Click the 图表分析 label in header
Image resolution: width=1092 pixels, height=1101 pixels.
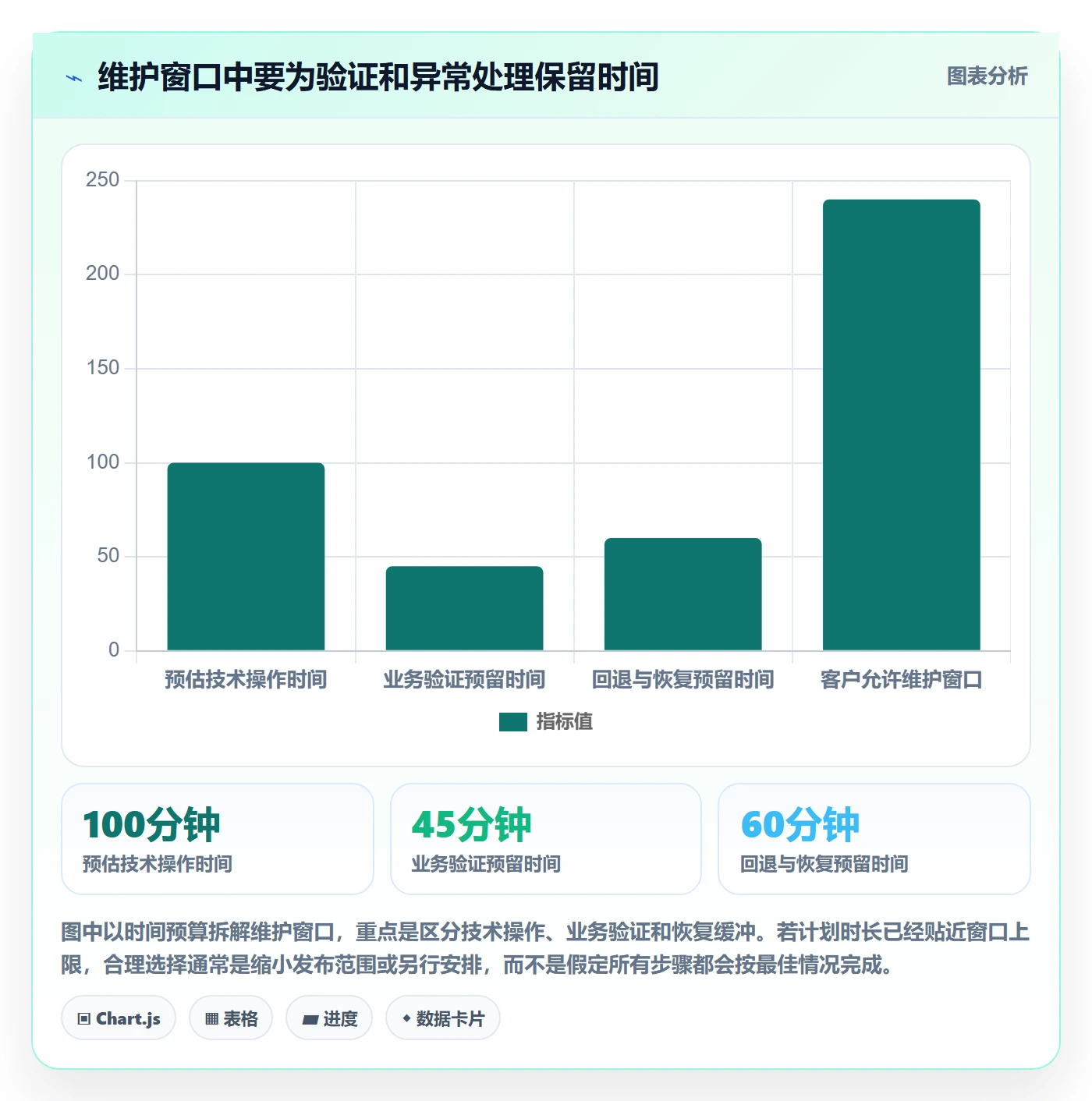[x=987, y=76]
